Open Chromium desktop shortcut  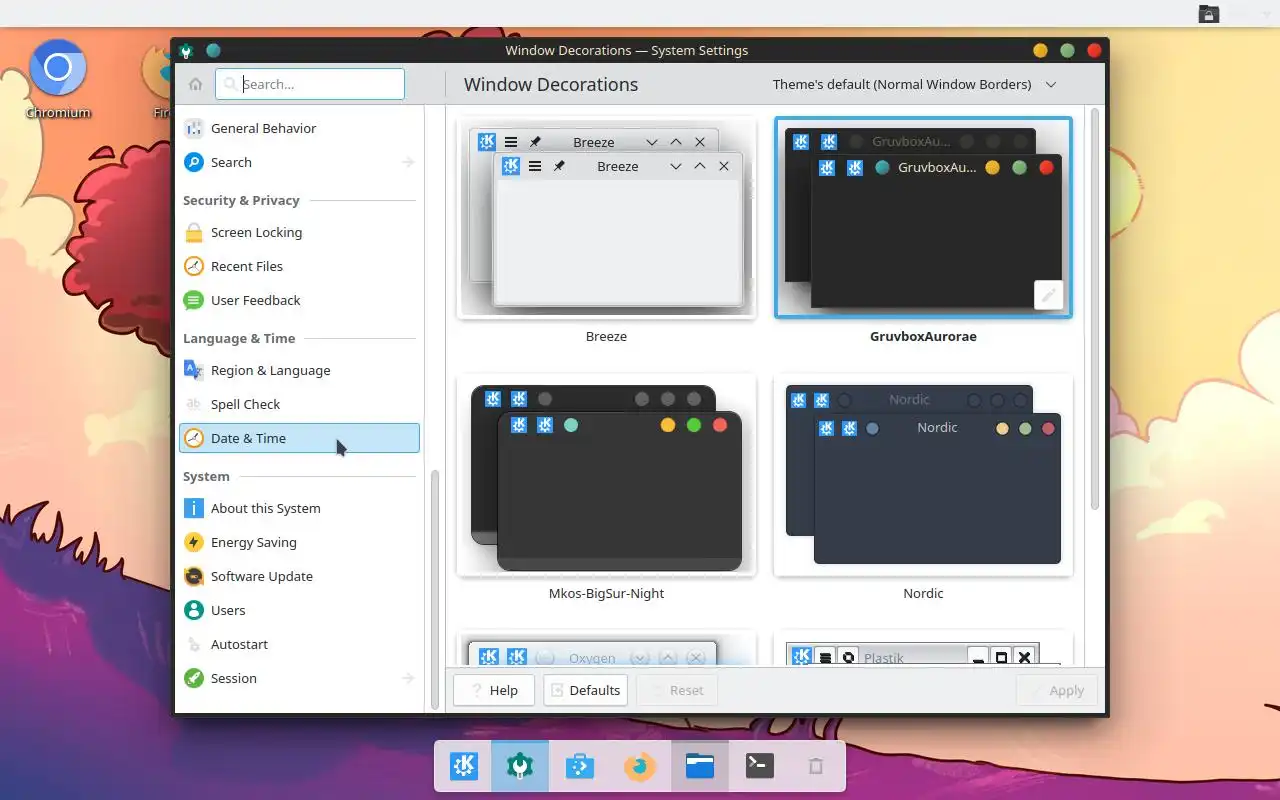[x=58, y=80]
